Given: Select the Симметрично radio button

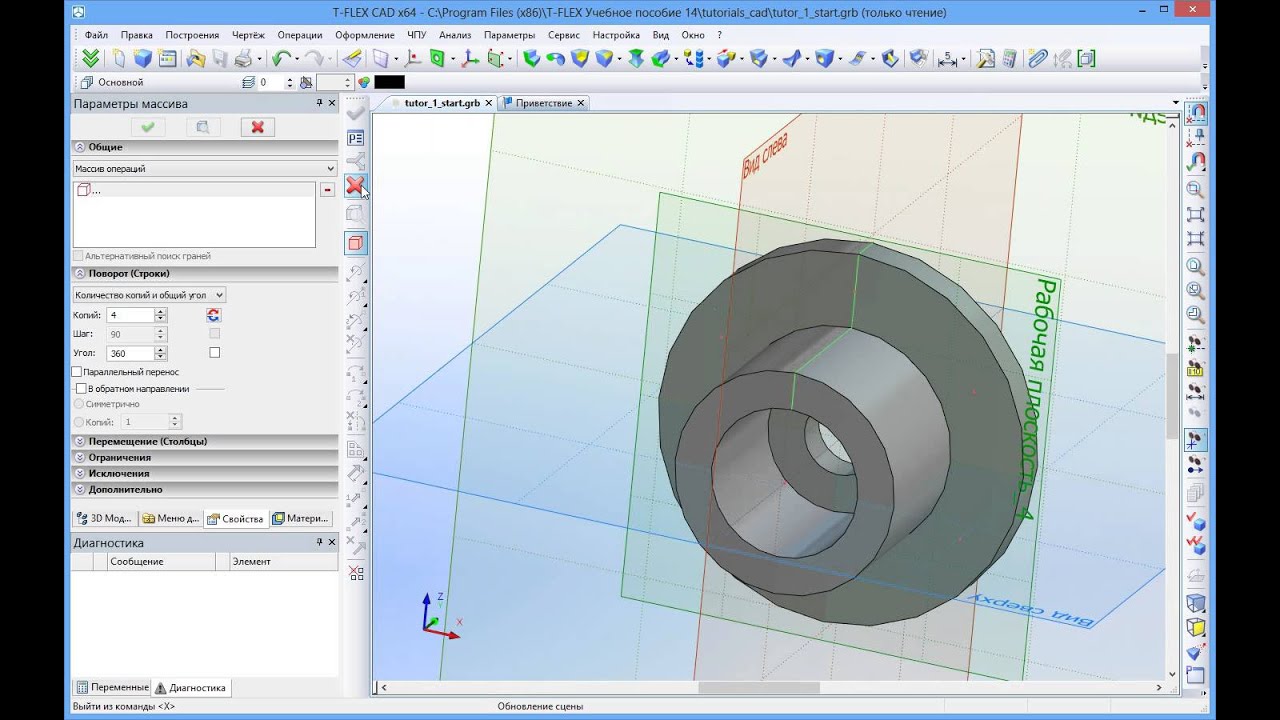Looking at the screenshot, I should [79, 404].
